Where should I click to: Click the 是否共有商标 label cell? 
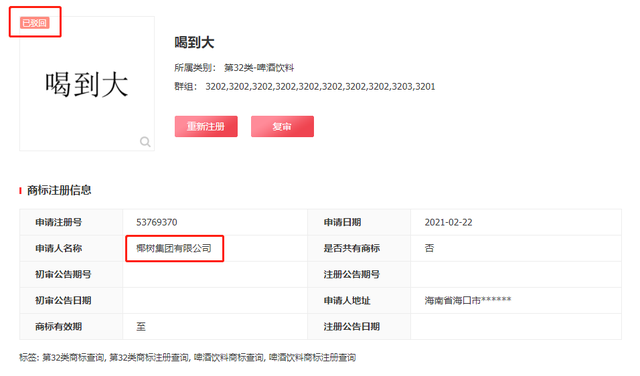(359, 248)
